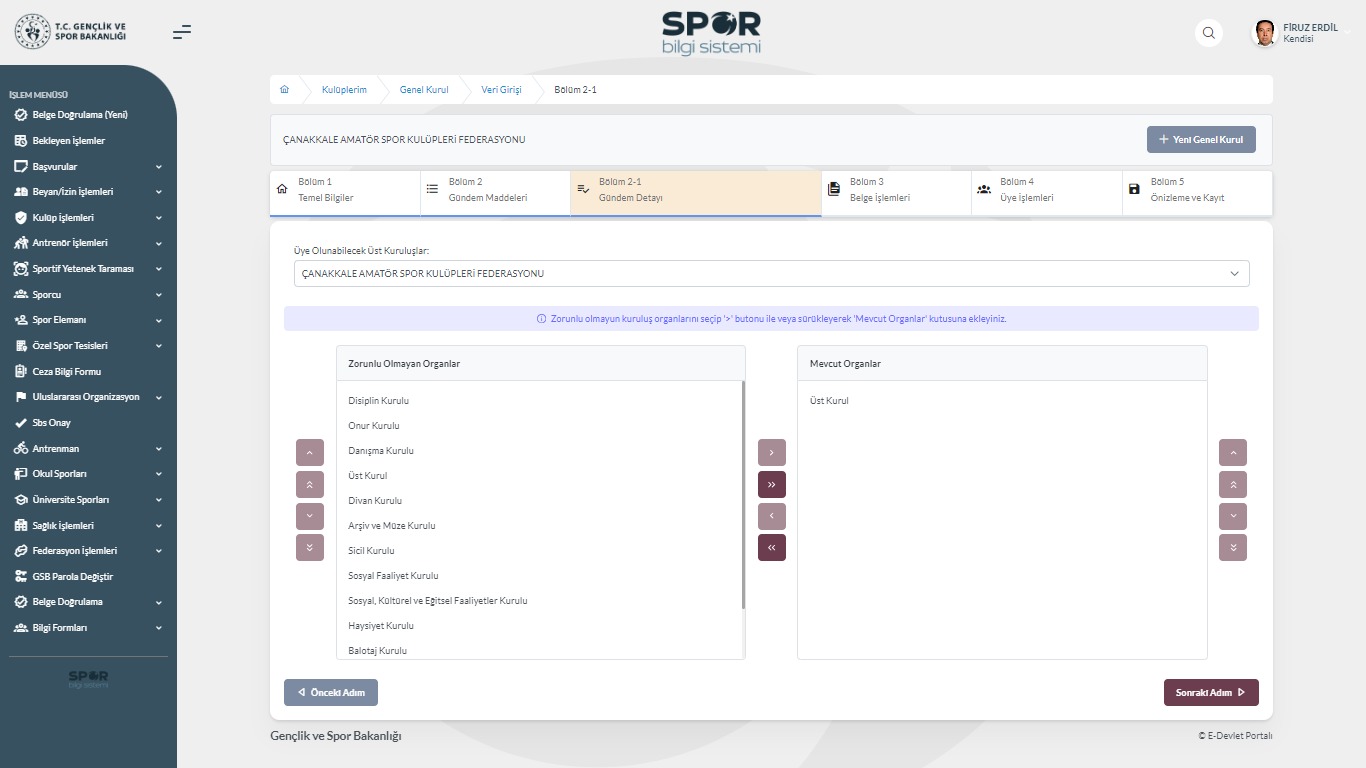
Task: Expand Sağlık İşlemleri sidebar menu
Action: click(88, 526)
